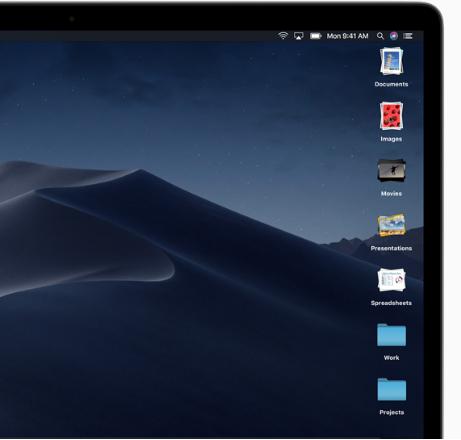Image resolution: width=461 pixels, height=440 pixels.
Task: Click the "Projects" folder name
Action: click(392, 412)
